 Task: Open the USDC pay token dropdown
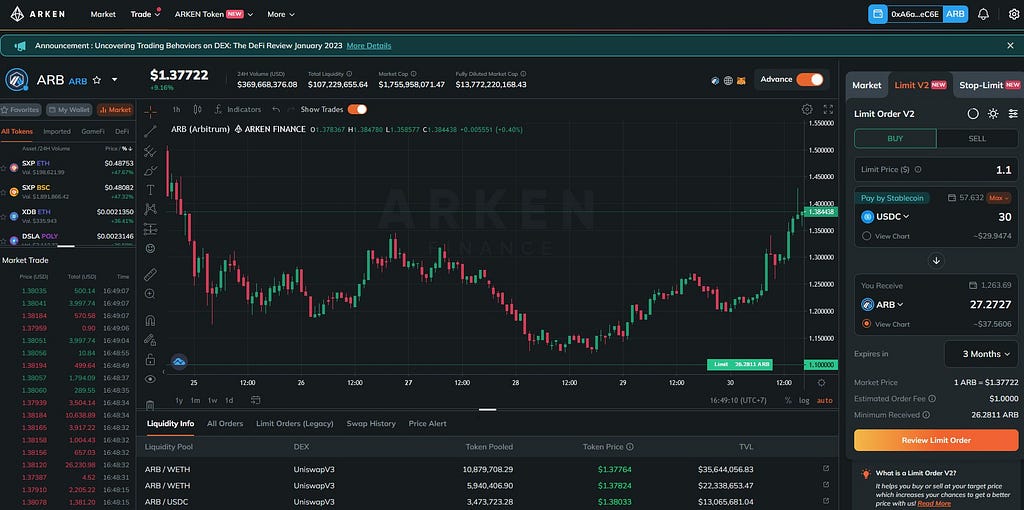(886, 217)
